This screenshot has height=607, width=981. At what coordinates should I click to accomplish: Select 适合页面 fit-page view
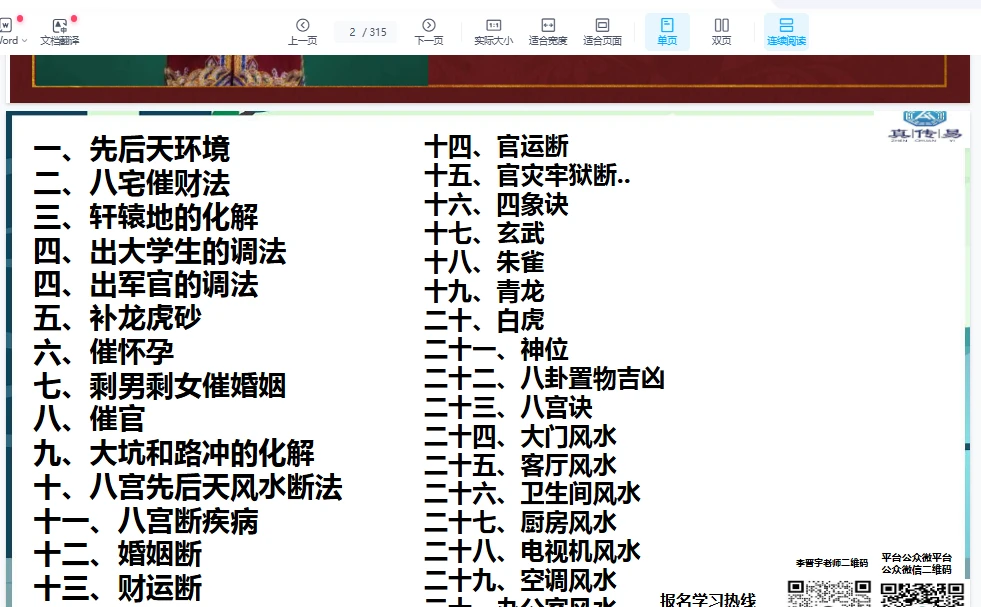coord(602,32)
